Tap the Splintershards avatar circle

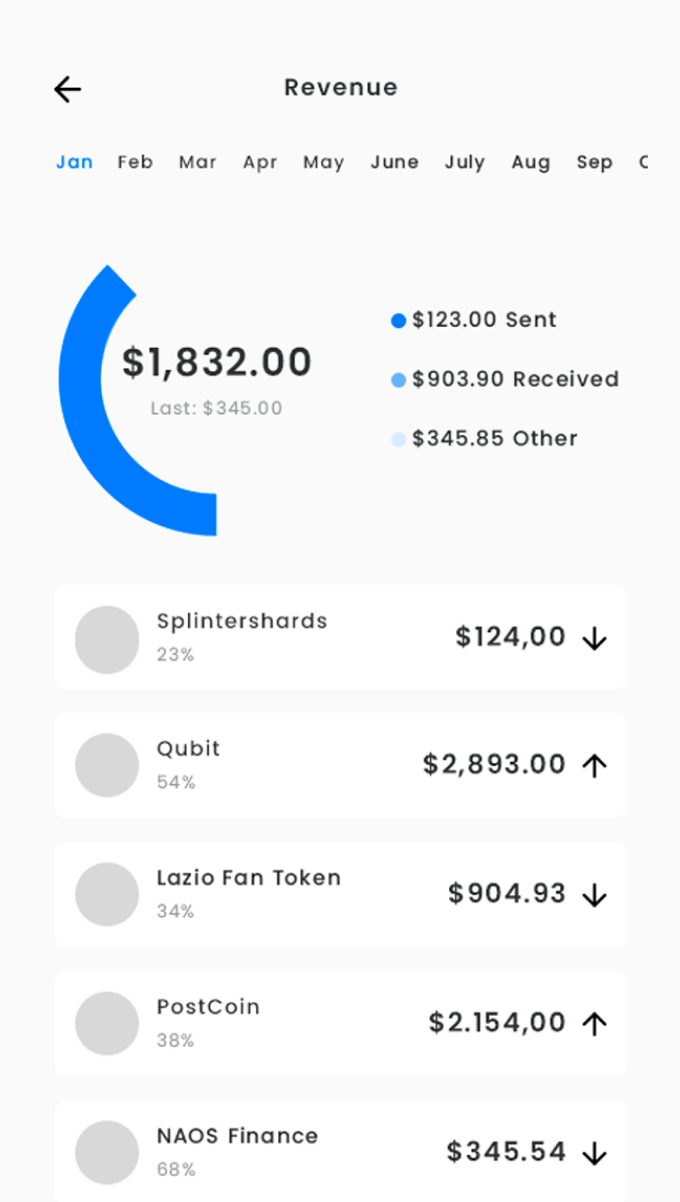pyautogui.click(x=107, y=639)
